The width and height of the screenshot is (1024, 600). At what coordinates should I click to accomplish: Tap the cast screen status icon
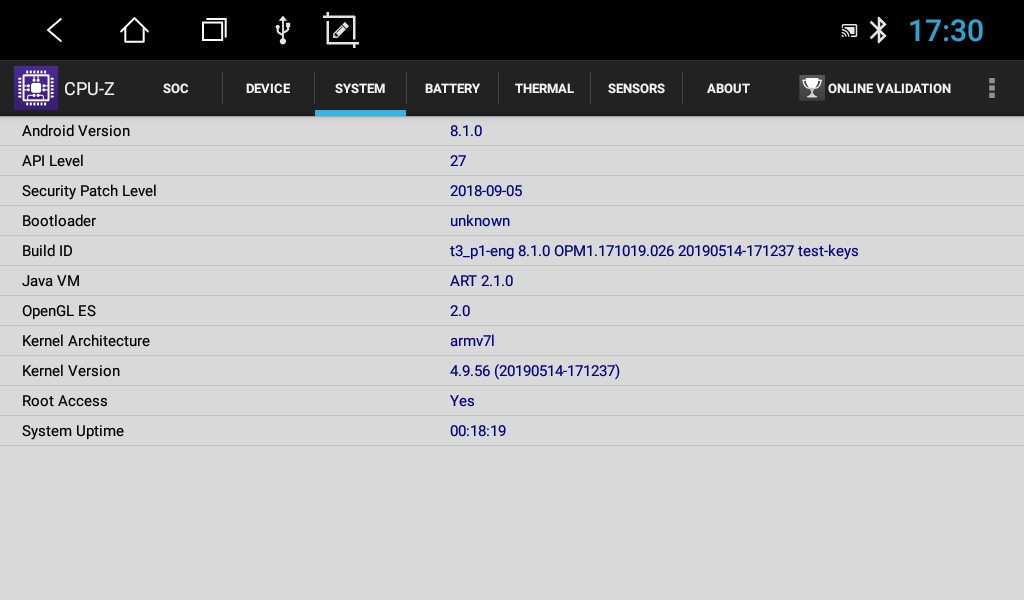click(x=849, y=30)
